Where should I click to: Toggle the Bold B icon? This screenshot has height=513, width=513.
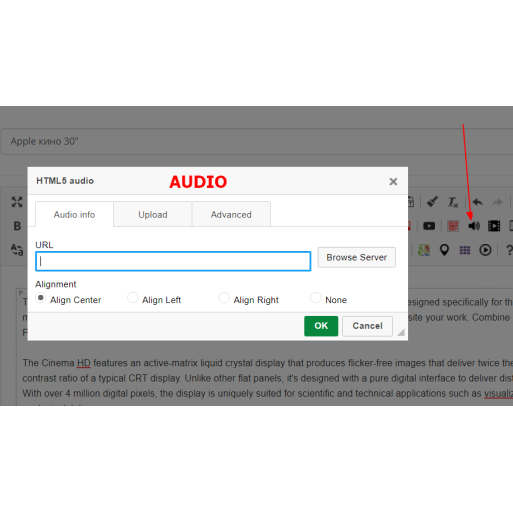click(x=17, y=226)
